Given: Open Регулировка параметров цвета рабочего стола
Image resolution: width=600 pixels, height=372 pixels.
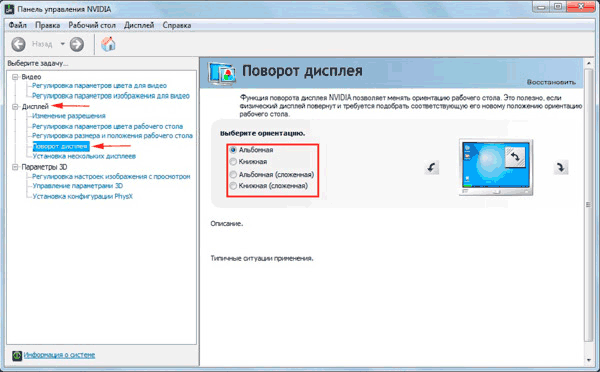Looking at the screenshot, I should (x=108, y=126).
